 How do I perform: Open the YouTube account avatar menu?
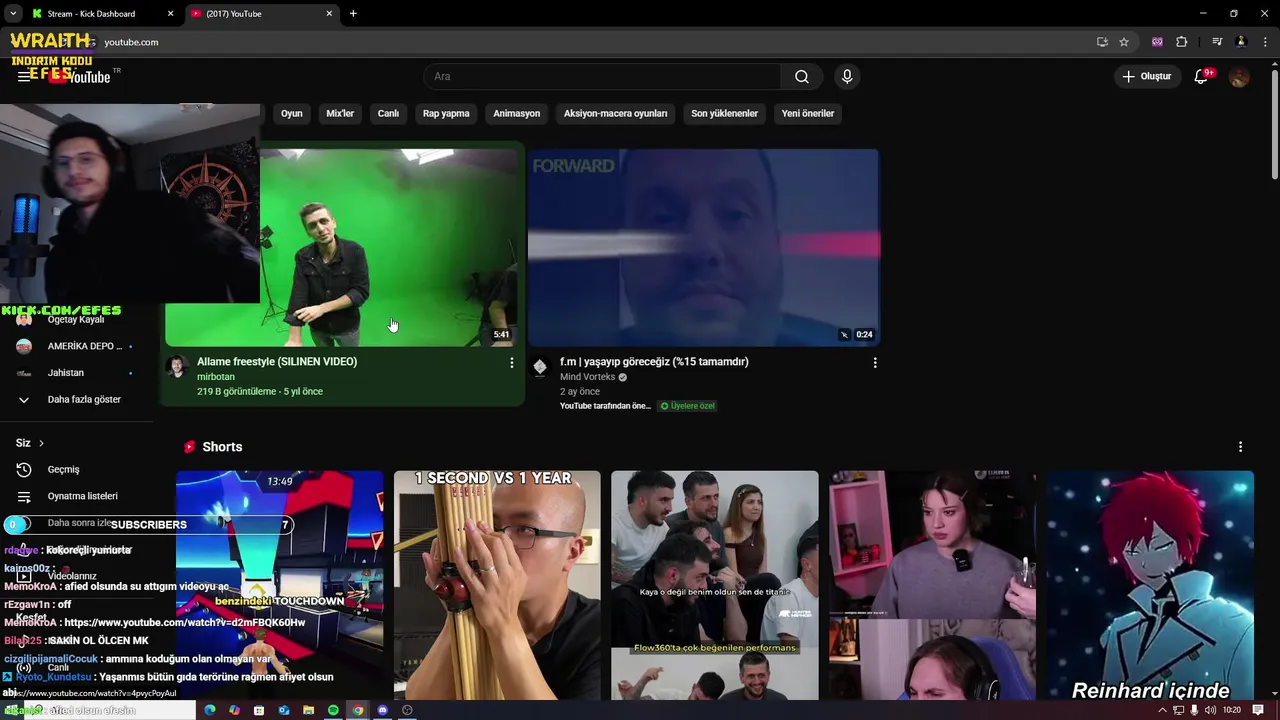[x=1239, y=77]
